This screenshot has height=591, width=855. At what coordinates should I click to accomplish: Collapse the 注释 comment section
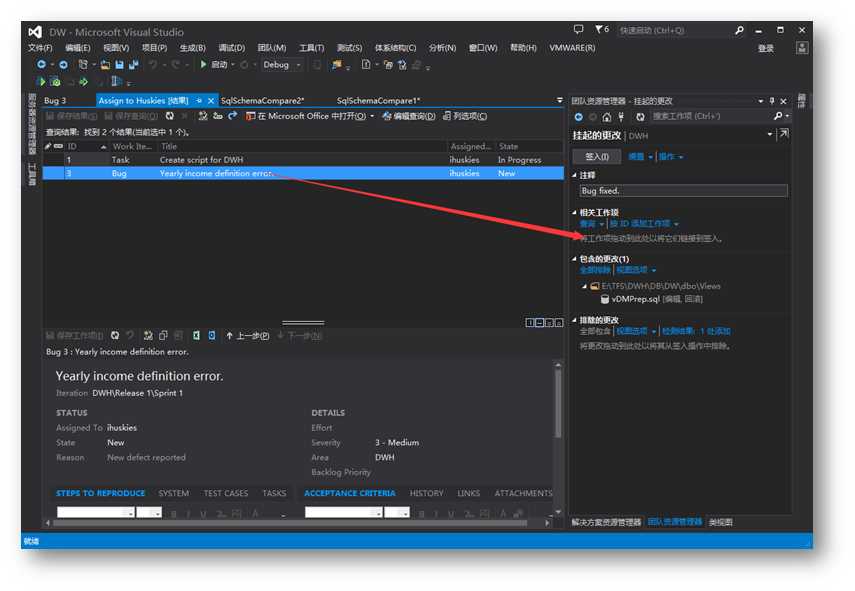pyautogui.click(x=575, y=176)
